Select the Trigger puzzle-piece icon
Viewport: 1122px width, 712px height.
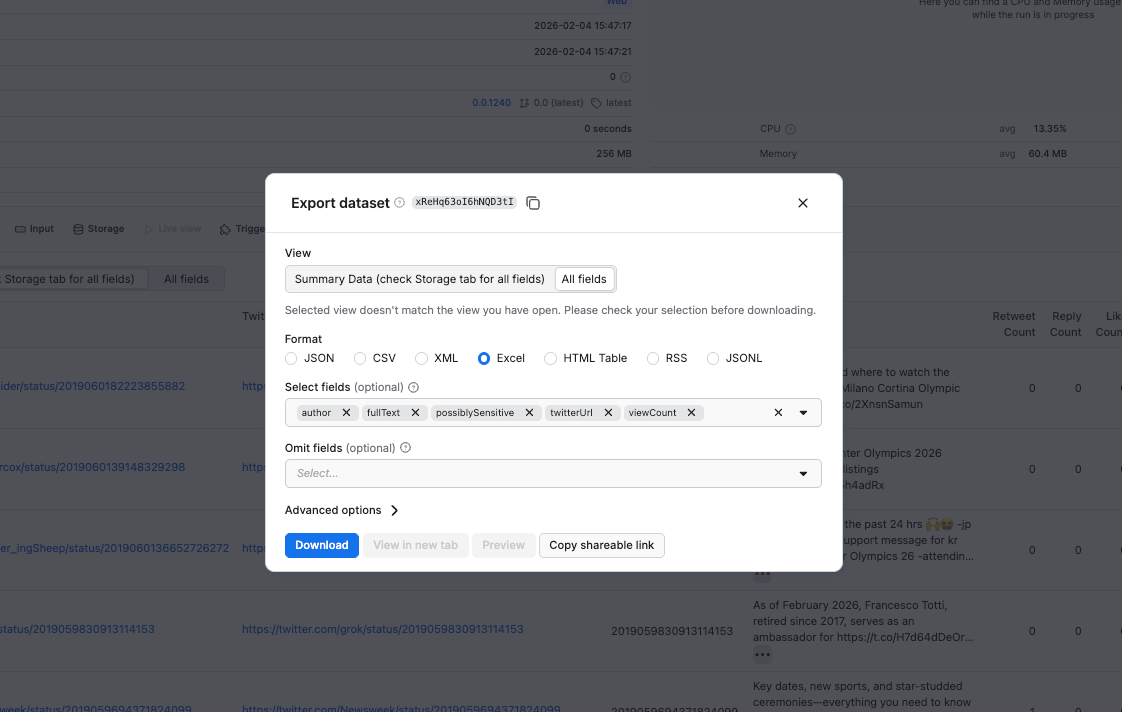(227, 228)
